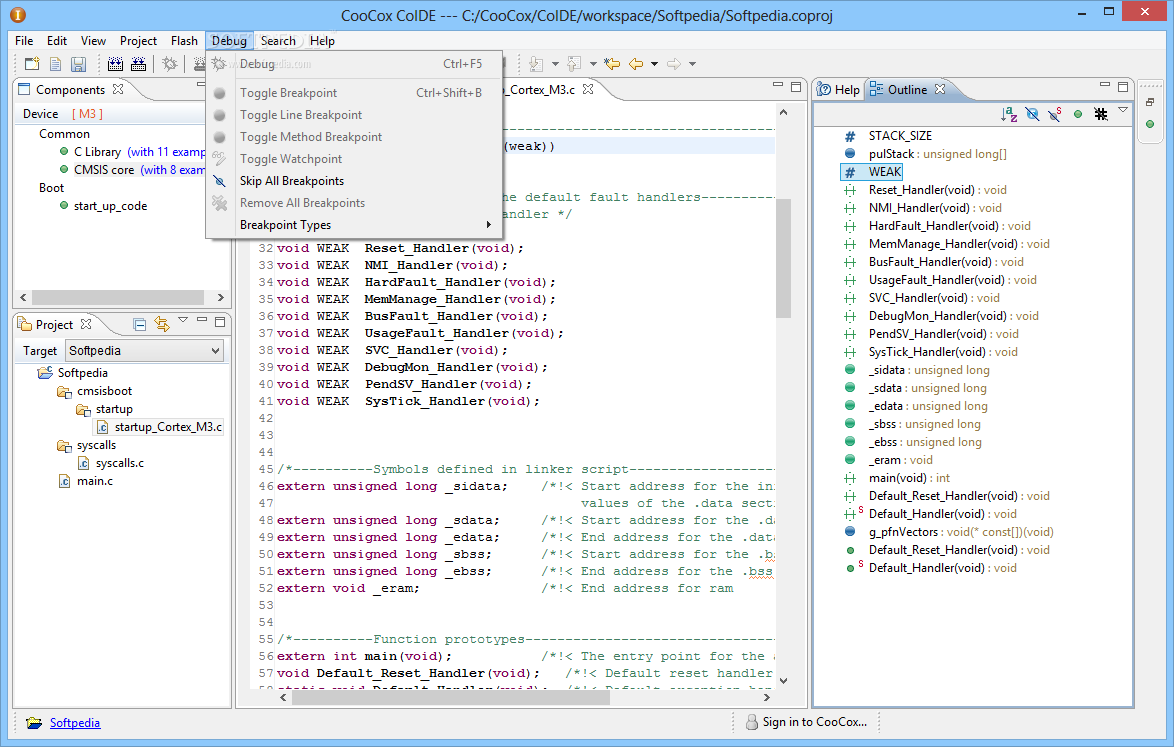The height and width of the screenshot is (747, 1174).
Task: Switch to the Help tab
Action: point(839,90)
